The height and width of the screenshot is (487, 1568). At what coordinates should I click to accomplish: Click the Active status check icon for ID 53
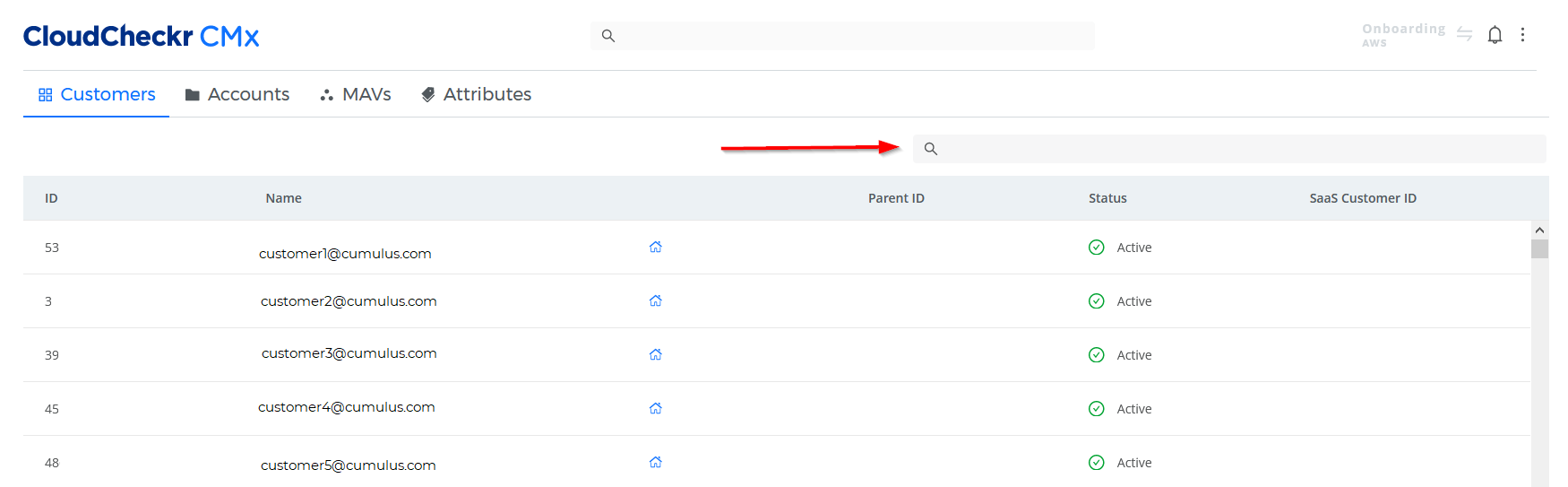(x=1097, y=248)
